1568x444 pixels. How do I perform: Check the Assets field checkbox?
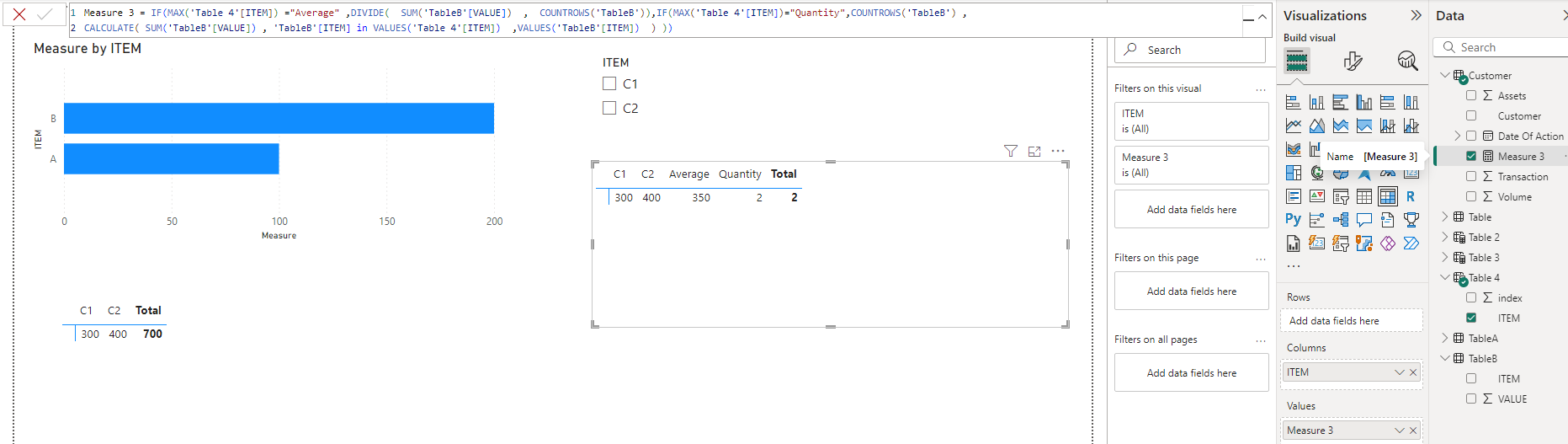pyautogui.click(x=1471, y=95)
